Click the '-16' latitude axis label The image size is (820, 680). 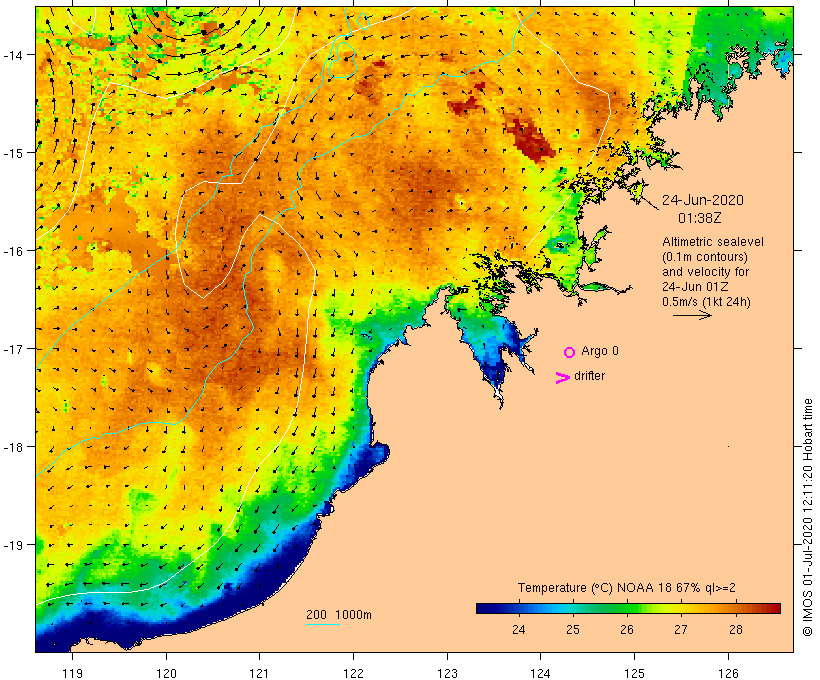pos(13,251)
